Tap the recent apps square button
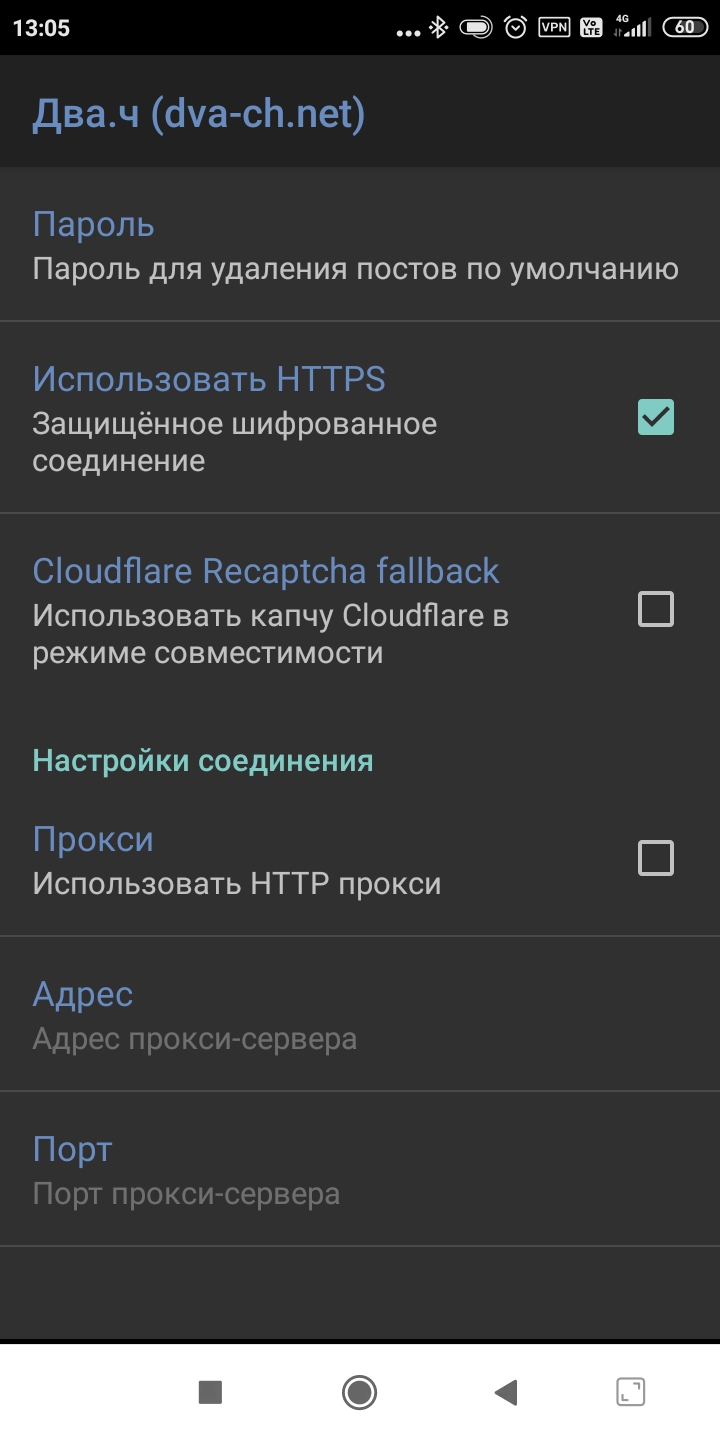Screen dimensions: 720x1440 [210, 1392]
